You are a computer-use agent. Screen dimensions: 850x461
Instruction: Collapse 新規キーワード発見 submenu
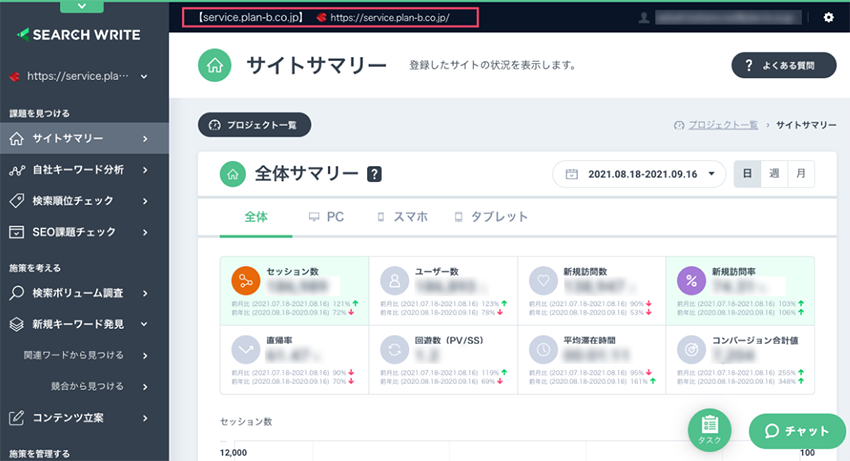click(x=85, y=324)
